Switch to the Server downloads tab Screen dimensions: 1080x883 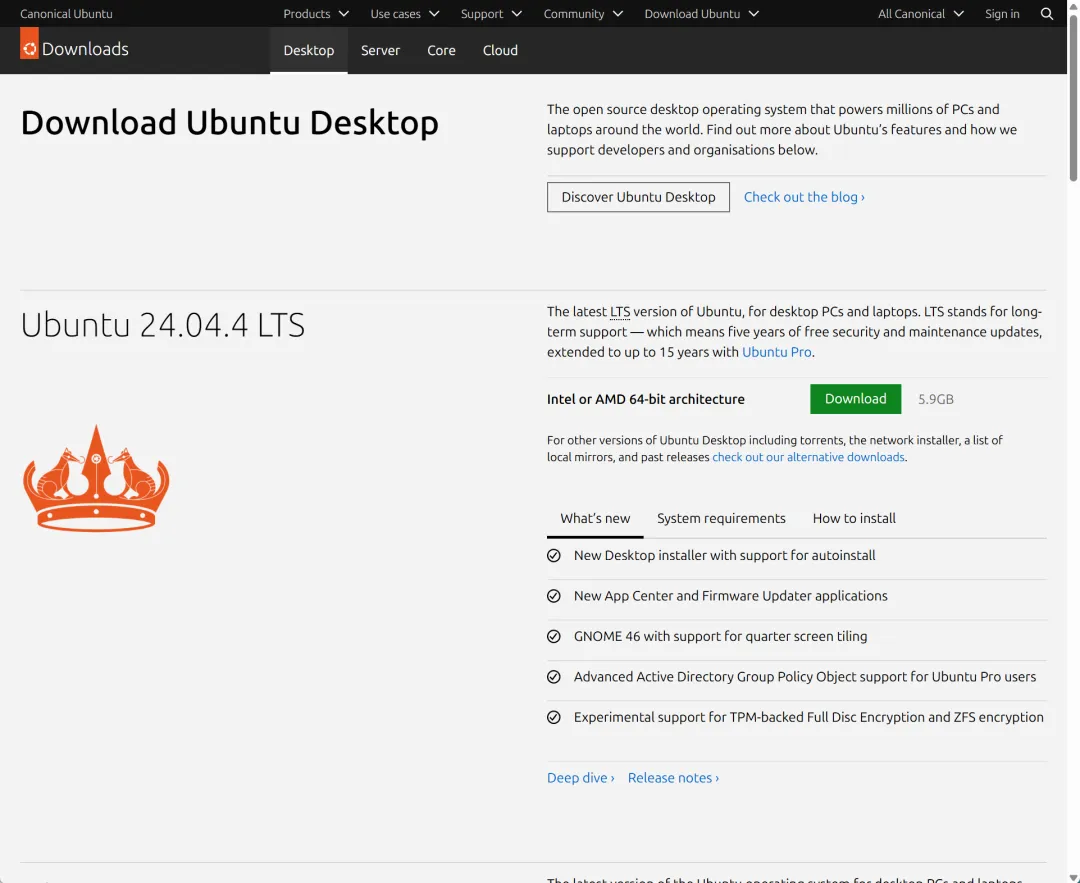[380, 50]
